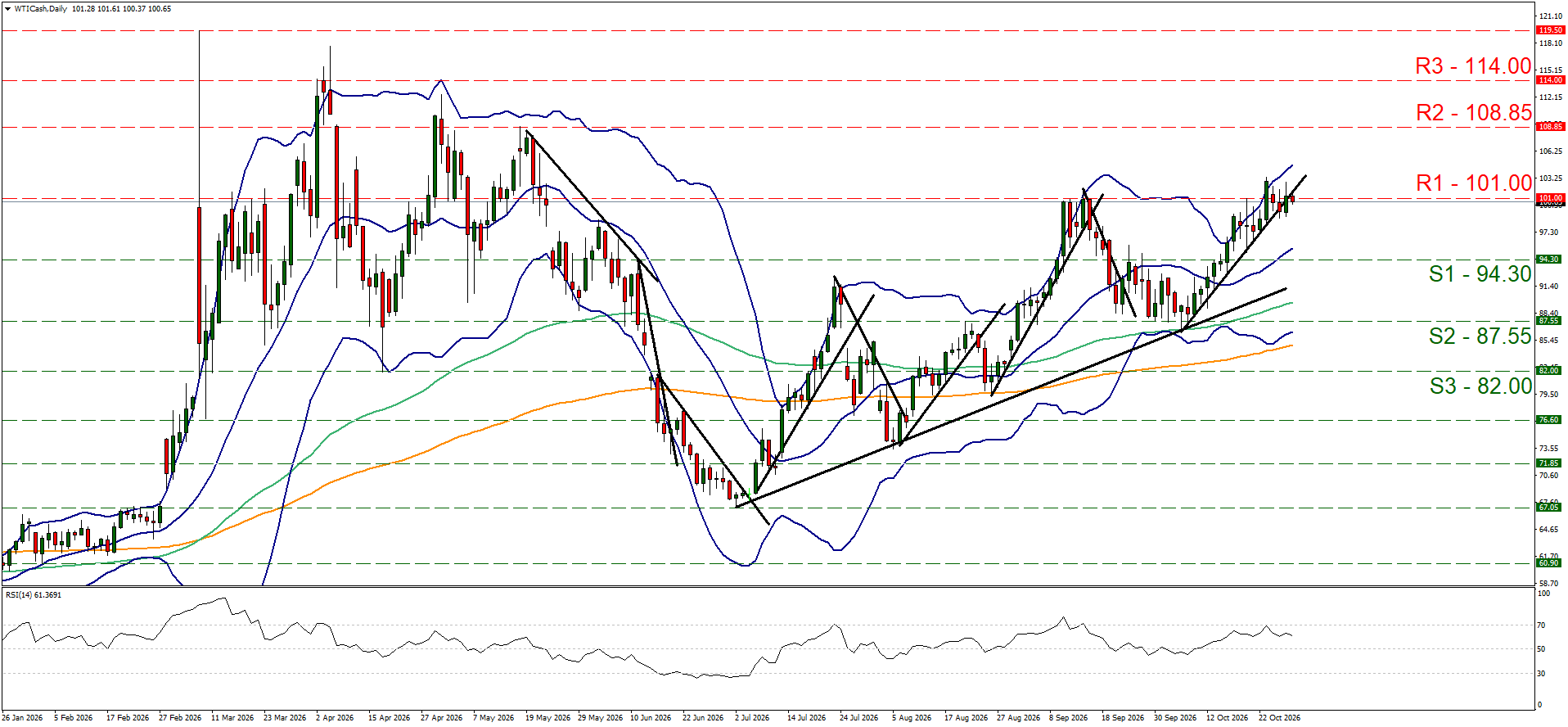Click the red 114.00 price axis tag
This screenshot has width=1568, height=727.
1551,80
